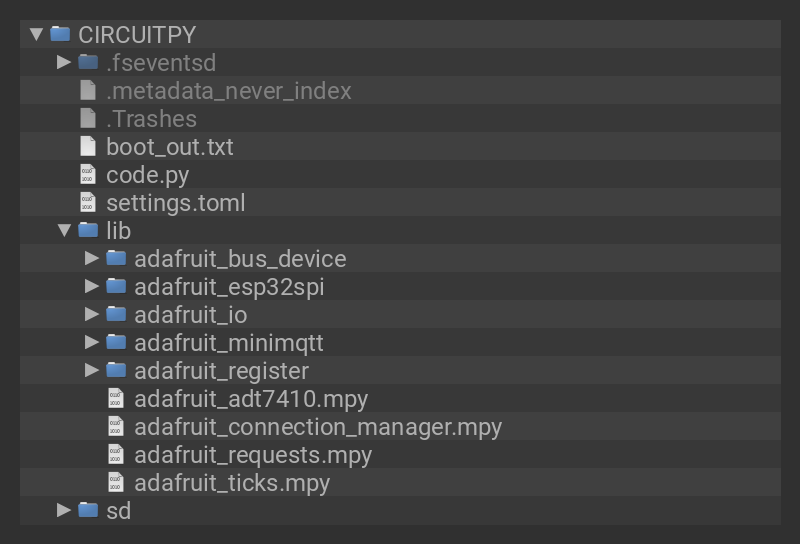The image size is (800, 544).
Task: Click the adafruit_requests.mpy file icon
Action: click(x=116, y=454)
